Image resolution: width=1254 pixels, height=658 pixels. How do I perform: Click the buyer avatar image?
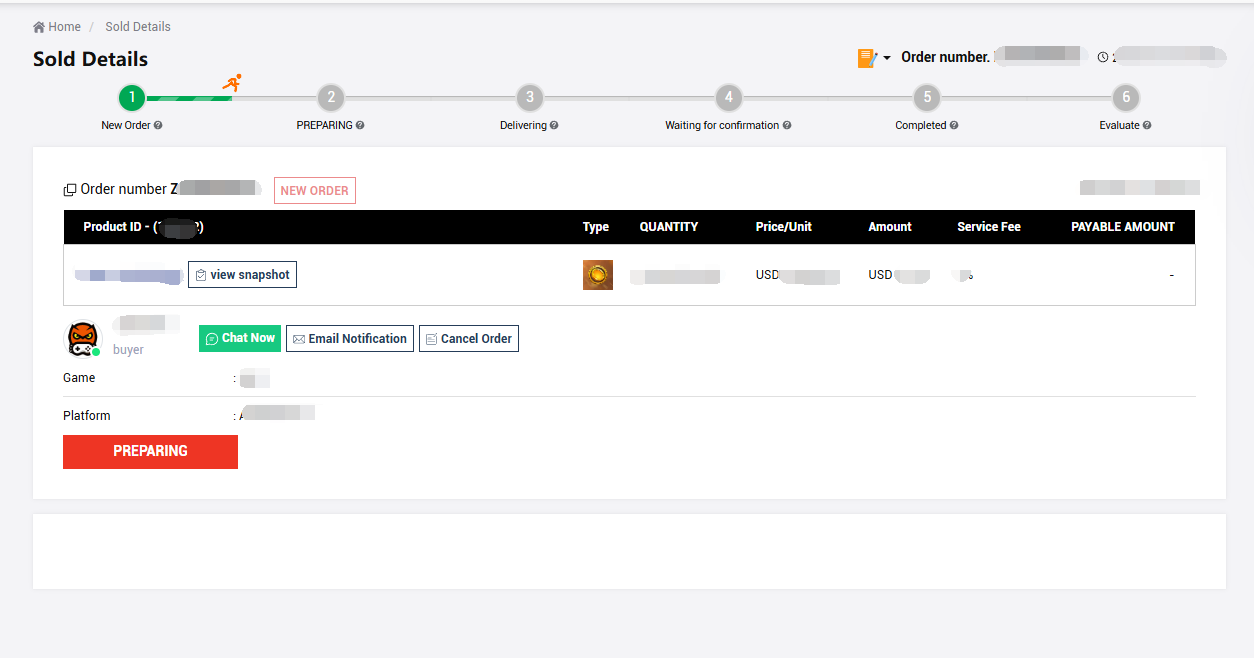tap(83, 339)
